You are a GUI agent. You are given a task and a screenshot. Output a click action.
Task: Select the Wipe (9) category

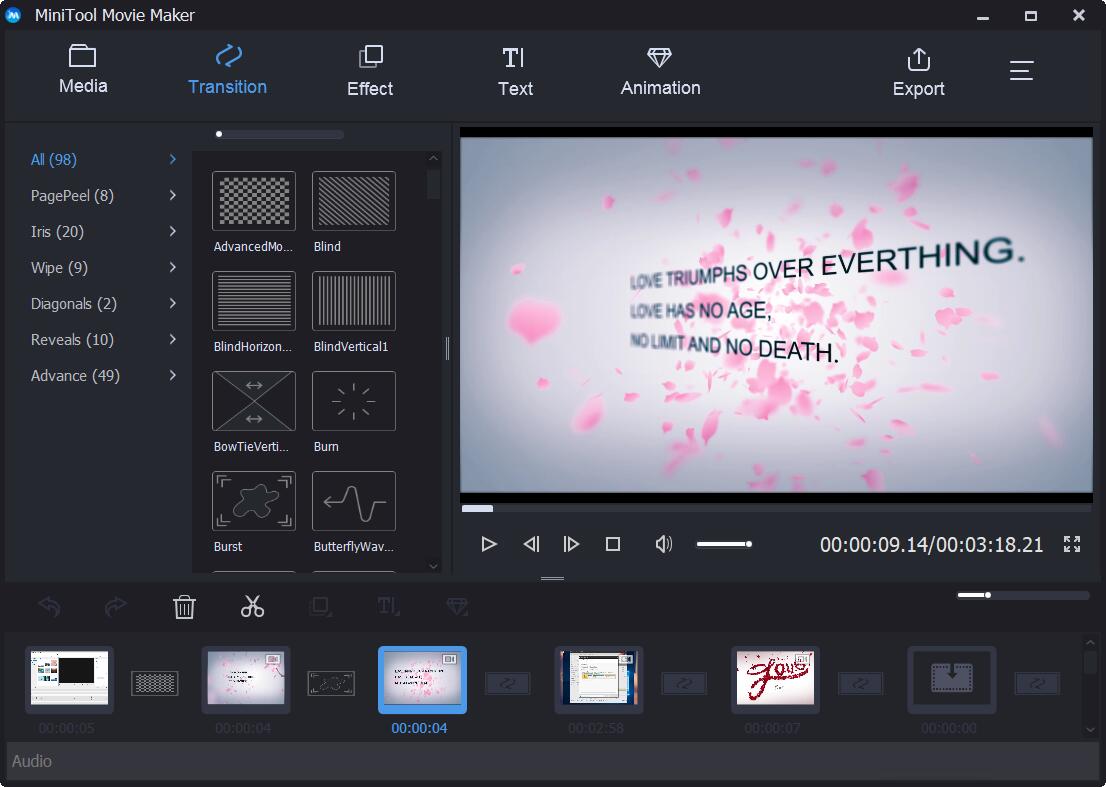pos(60,268)
